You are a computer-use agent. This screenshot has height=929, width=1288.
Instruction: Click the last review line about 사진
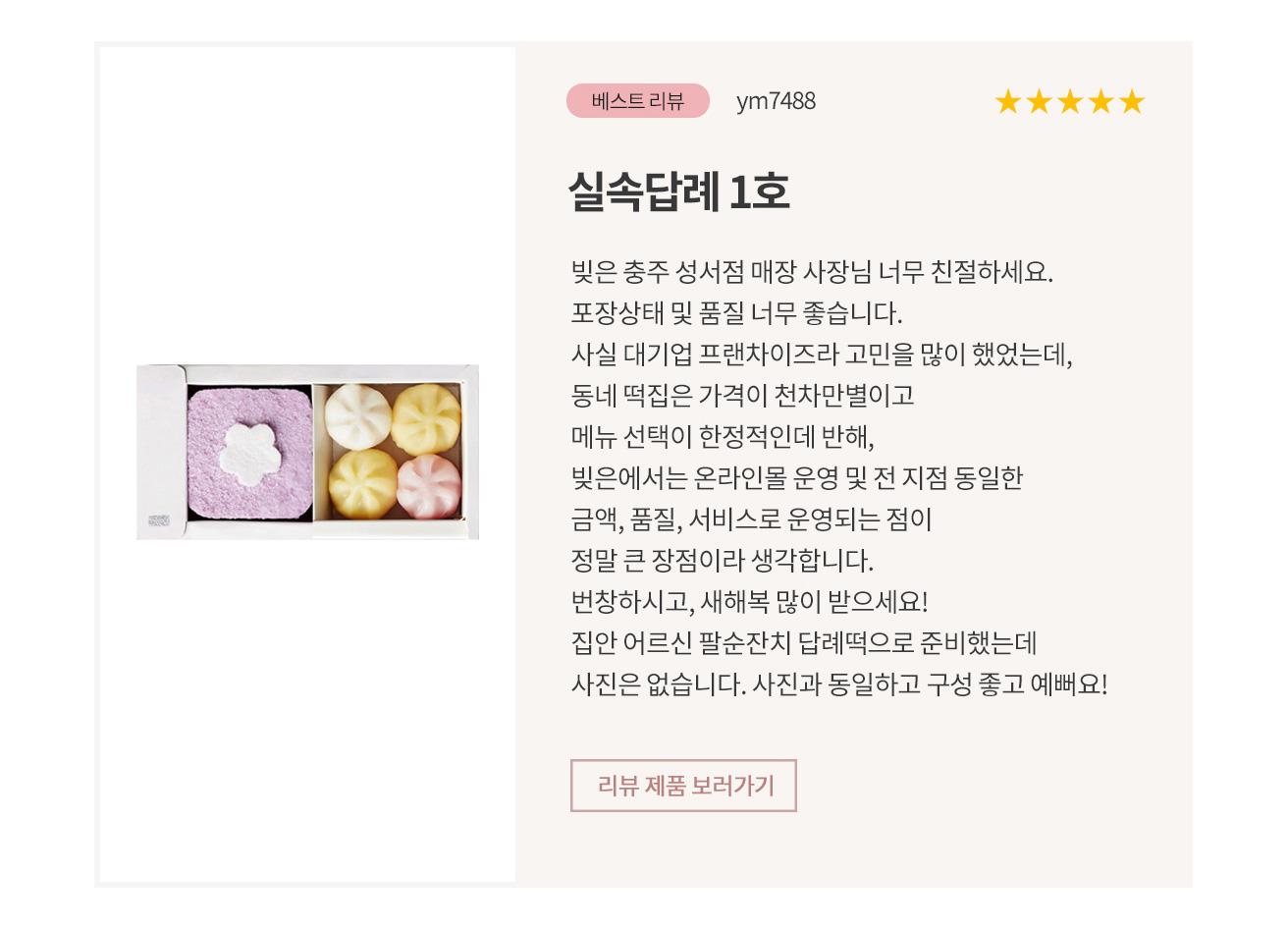839,684
